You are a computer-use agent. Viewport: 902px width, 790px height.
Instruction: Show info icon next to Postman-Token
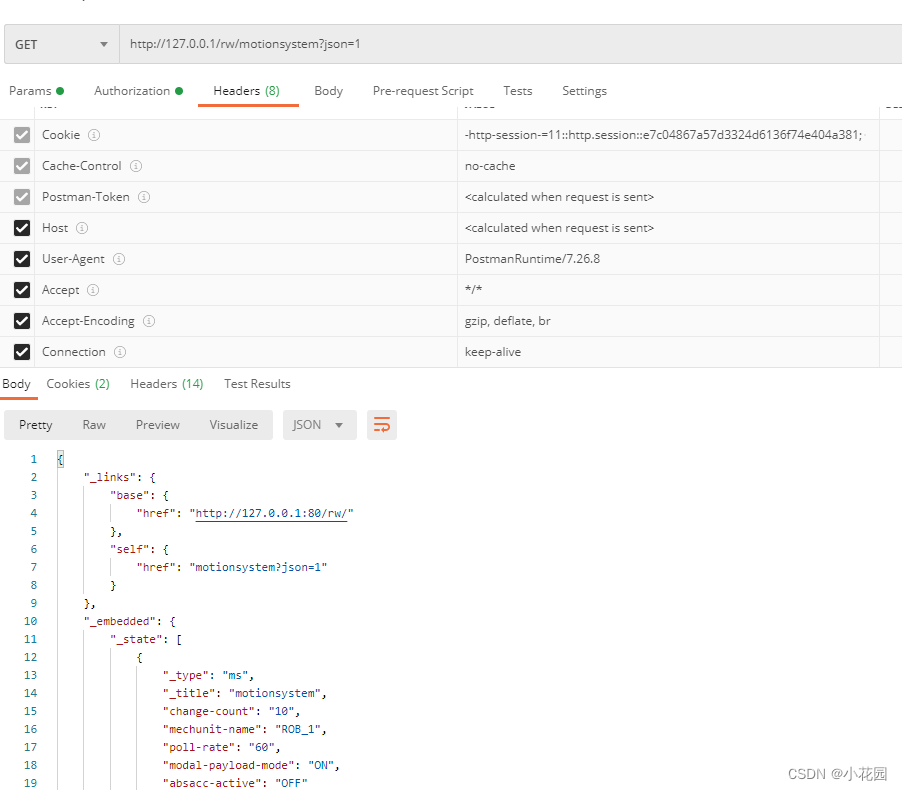(x=144, y=197)
